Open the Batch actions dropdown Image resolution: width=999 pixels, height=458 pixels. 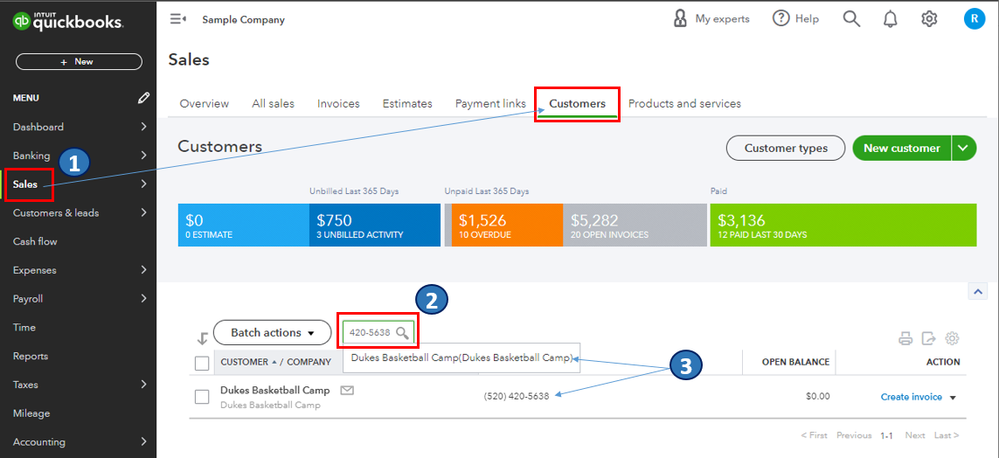tap(271, 332)
